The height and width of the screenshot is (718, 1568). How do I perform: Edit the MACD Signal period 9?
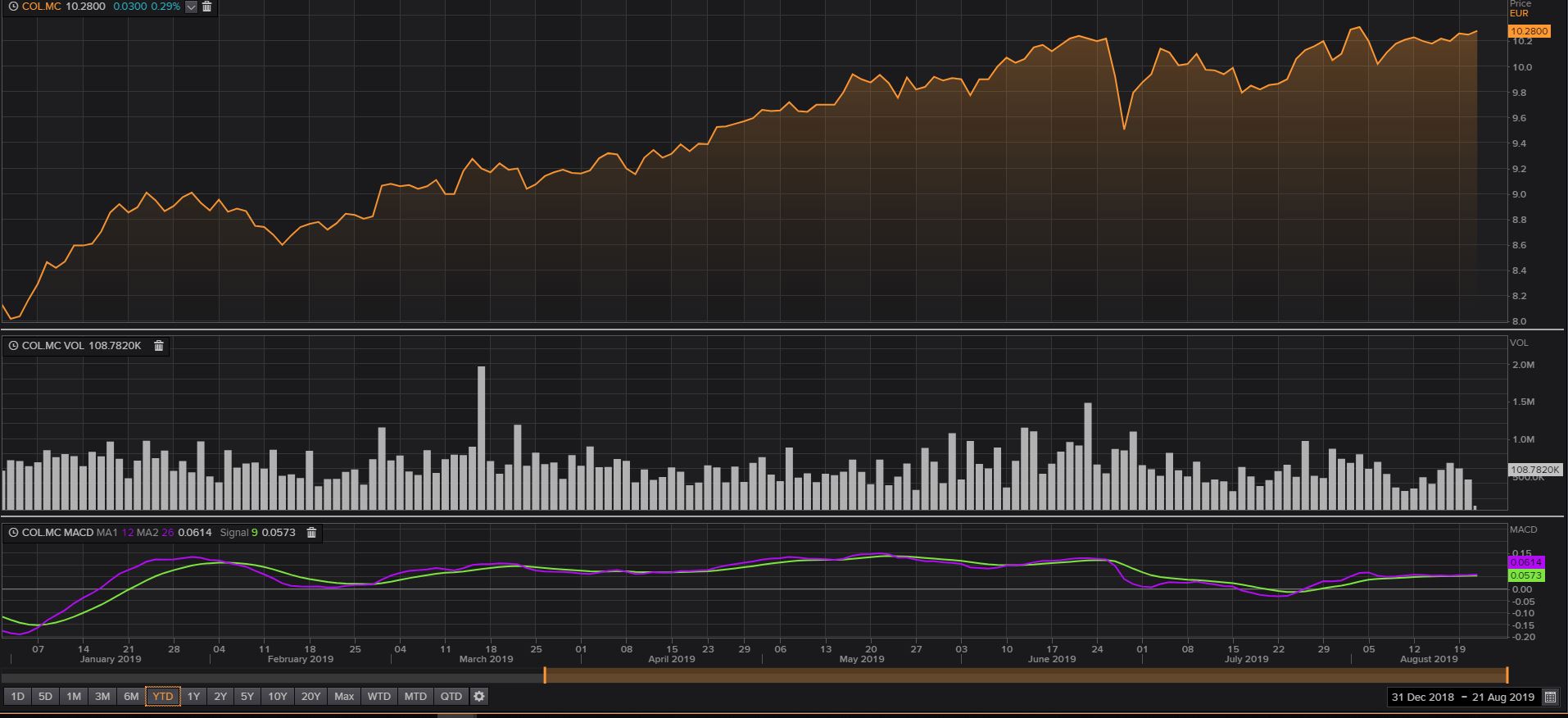coord(255,533)
